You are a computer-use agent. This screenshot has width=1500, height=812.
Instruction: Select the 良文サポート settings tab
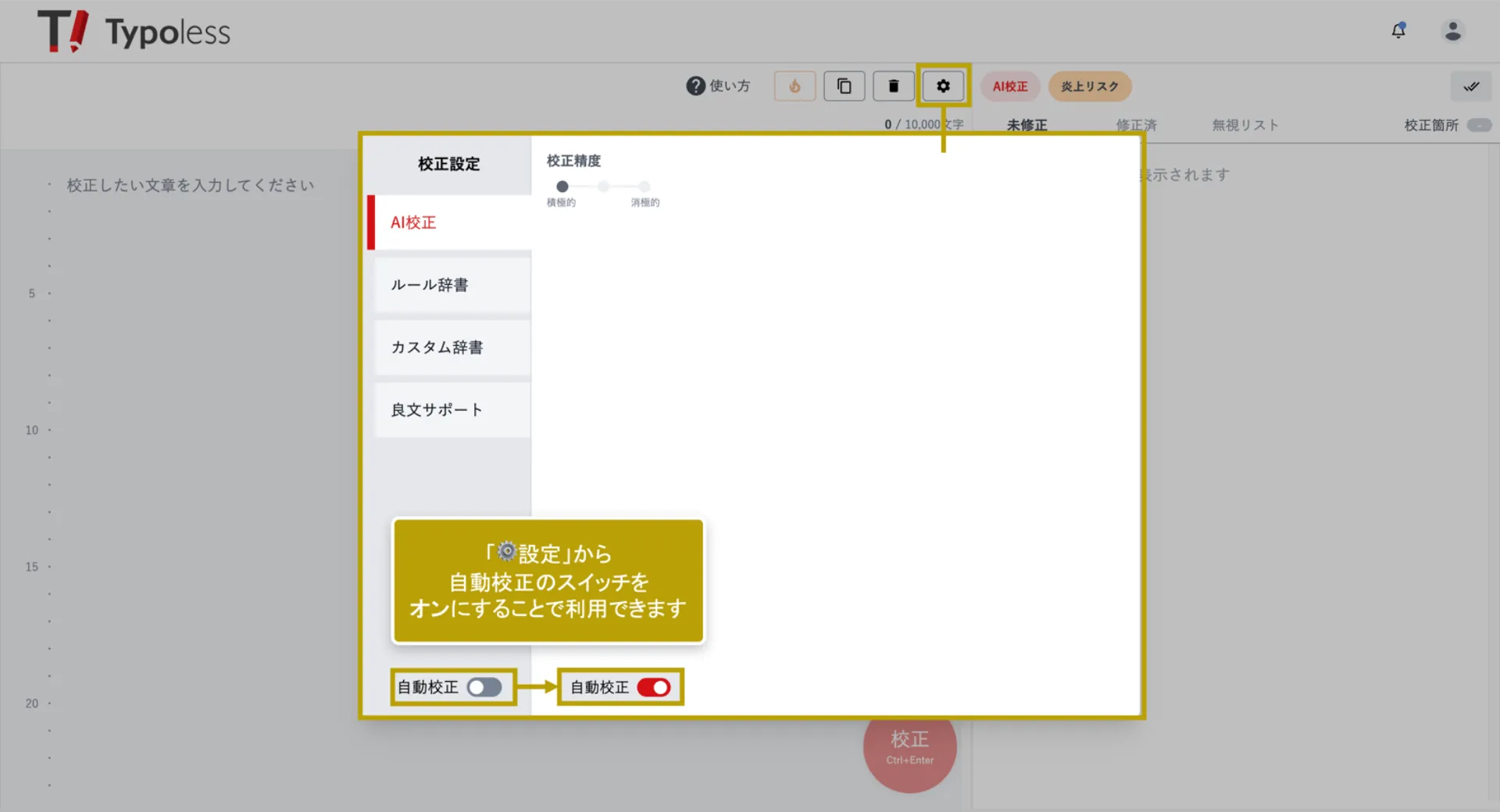pos(453,410)
